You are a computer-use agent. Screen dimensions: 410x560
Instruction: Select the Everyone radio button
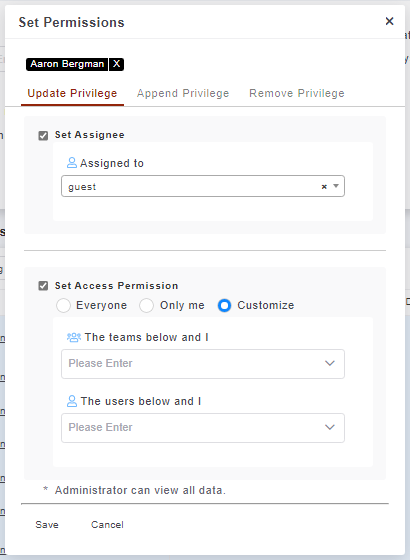tap(63, 306)
